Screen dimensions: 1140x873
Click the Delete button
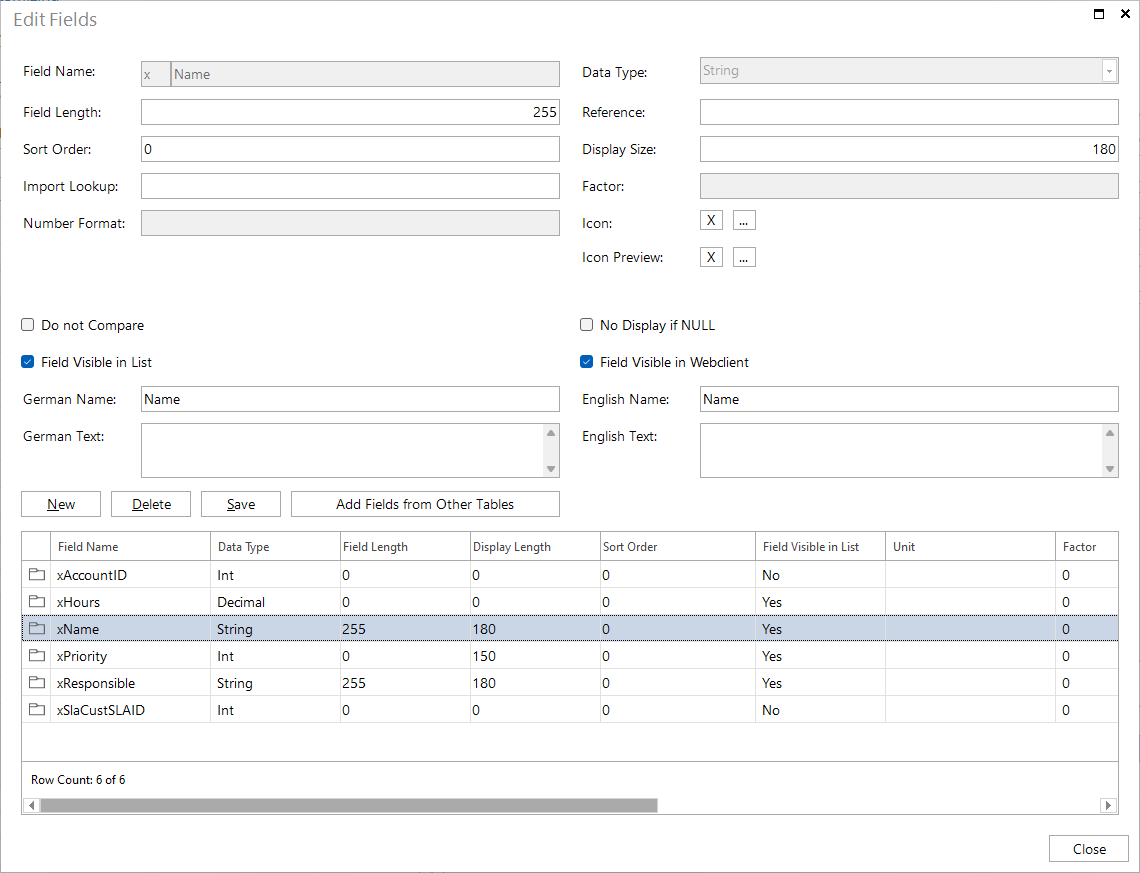click(151, 504)
